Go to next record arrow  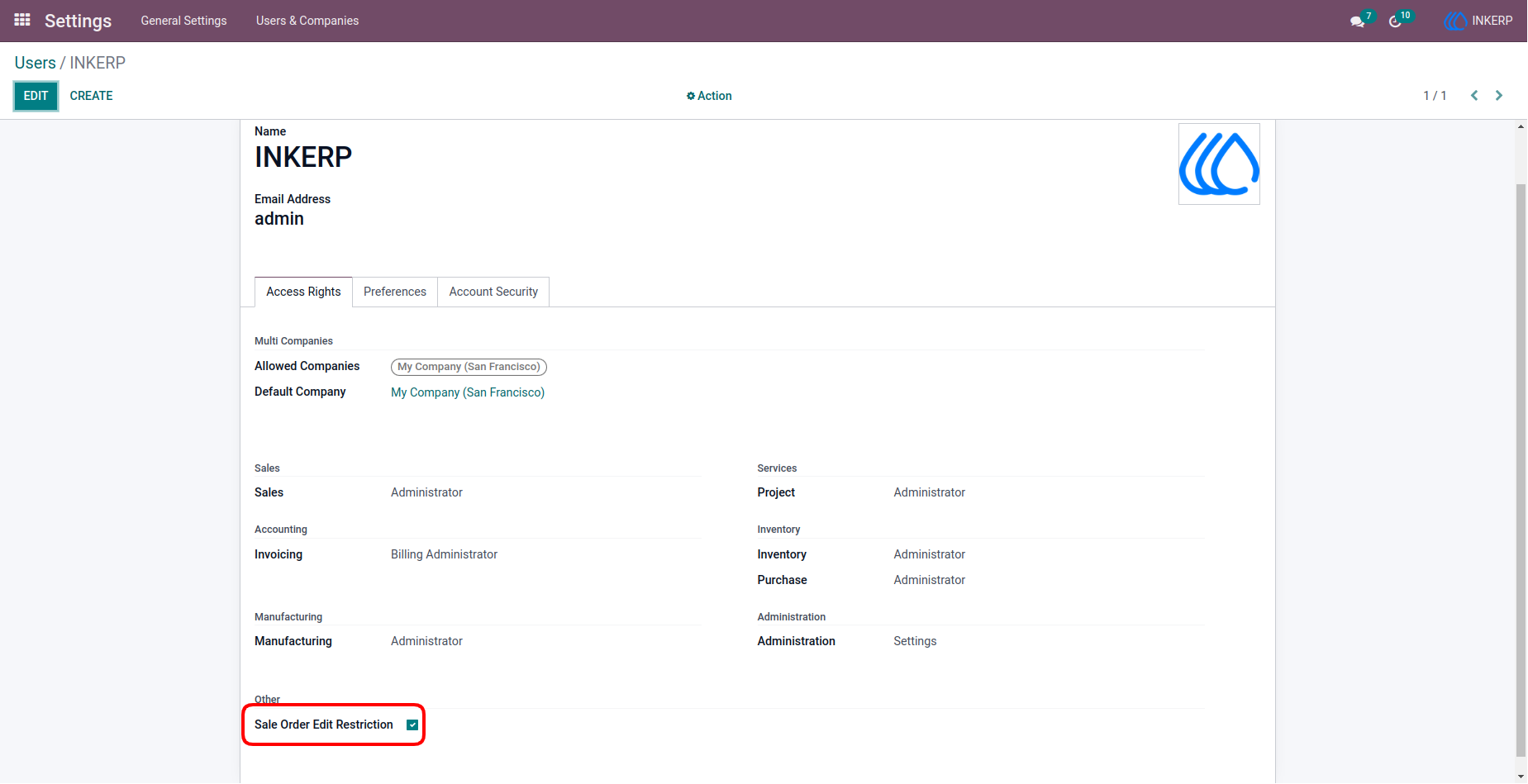(1499, 96)
